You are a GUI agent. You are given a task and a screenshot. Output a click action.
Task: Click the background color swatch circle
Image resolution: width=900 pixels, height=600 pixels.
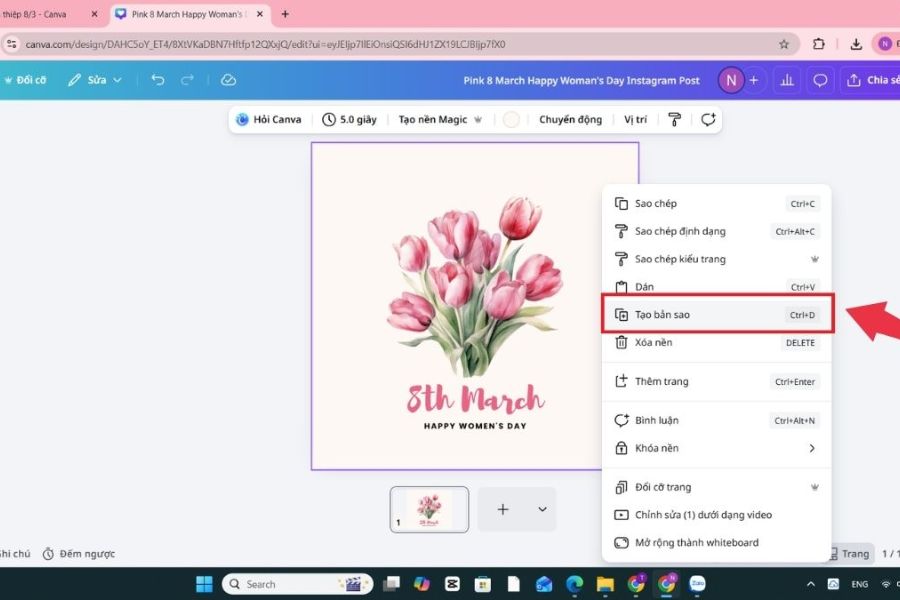click(x=511, y=119)
